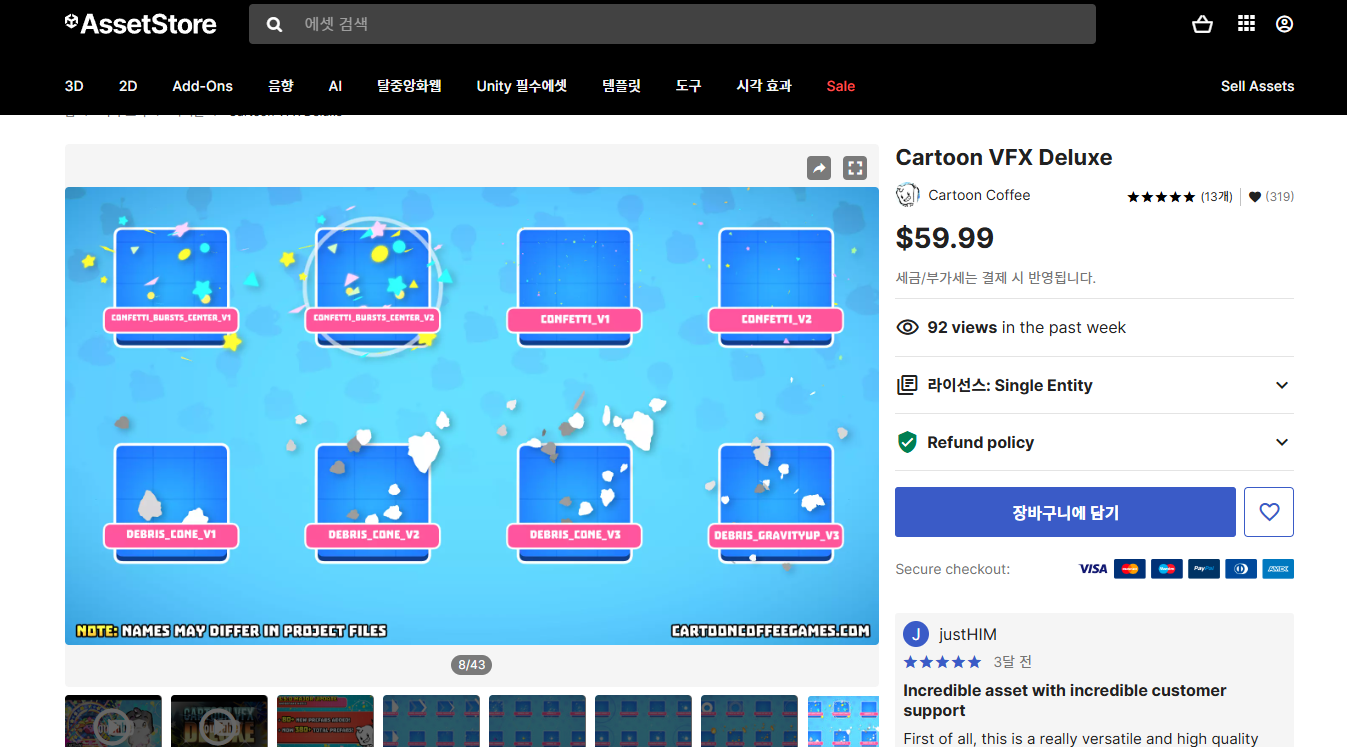The image size is (1347, 747).
Task: Expand the 라이선스: Single Entity dropdown
Action: (1095, 385)
